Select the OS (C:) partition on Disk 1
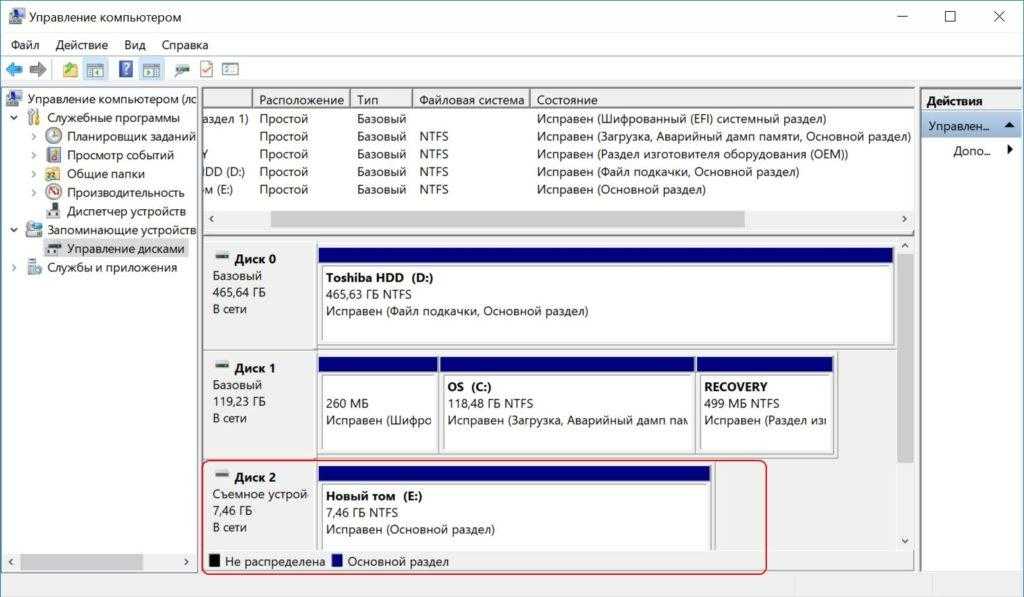 tap(567, 403)
